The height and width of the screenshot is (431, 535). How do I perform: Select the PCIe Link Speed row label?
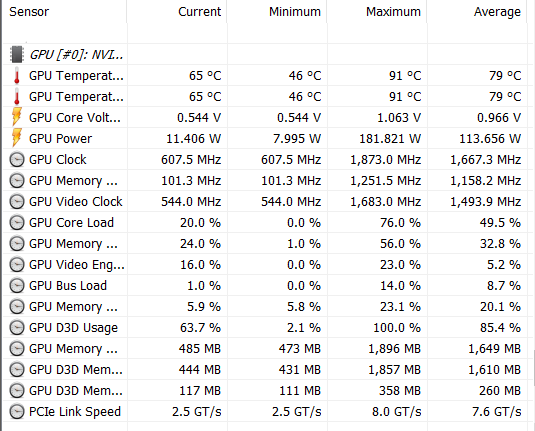75,412
